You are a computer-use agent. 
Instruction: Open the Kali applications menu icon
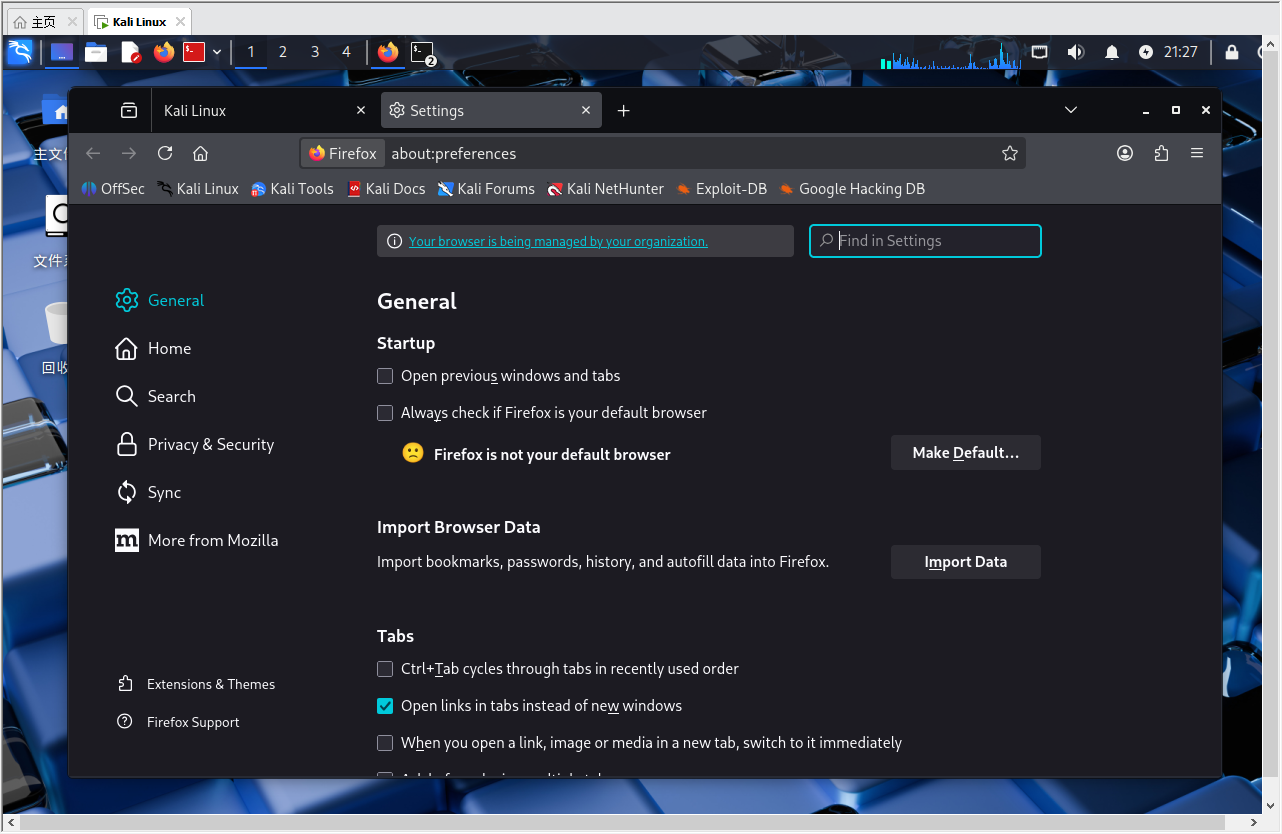click(20, 52)
